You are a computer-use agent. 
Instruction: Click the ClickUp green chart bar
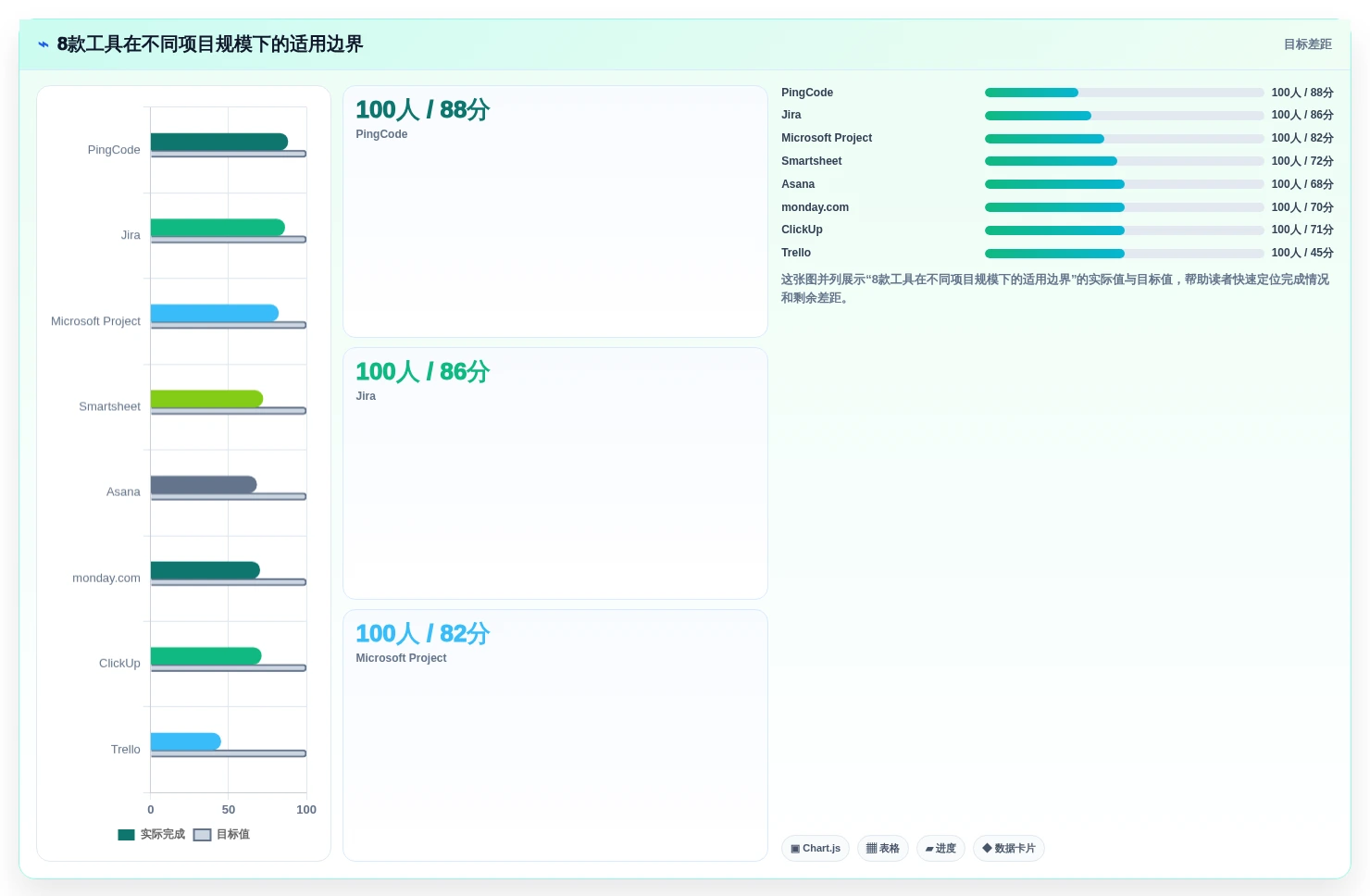coord(206,655)
